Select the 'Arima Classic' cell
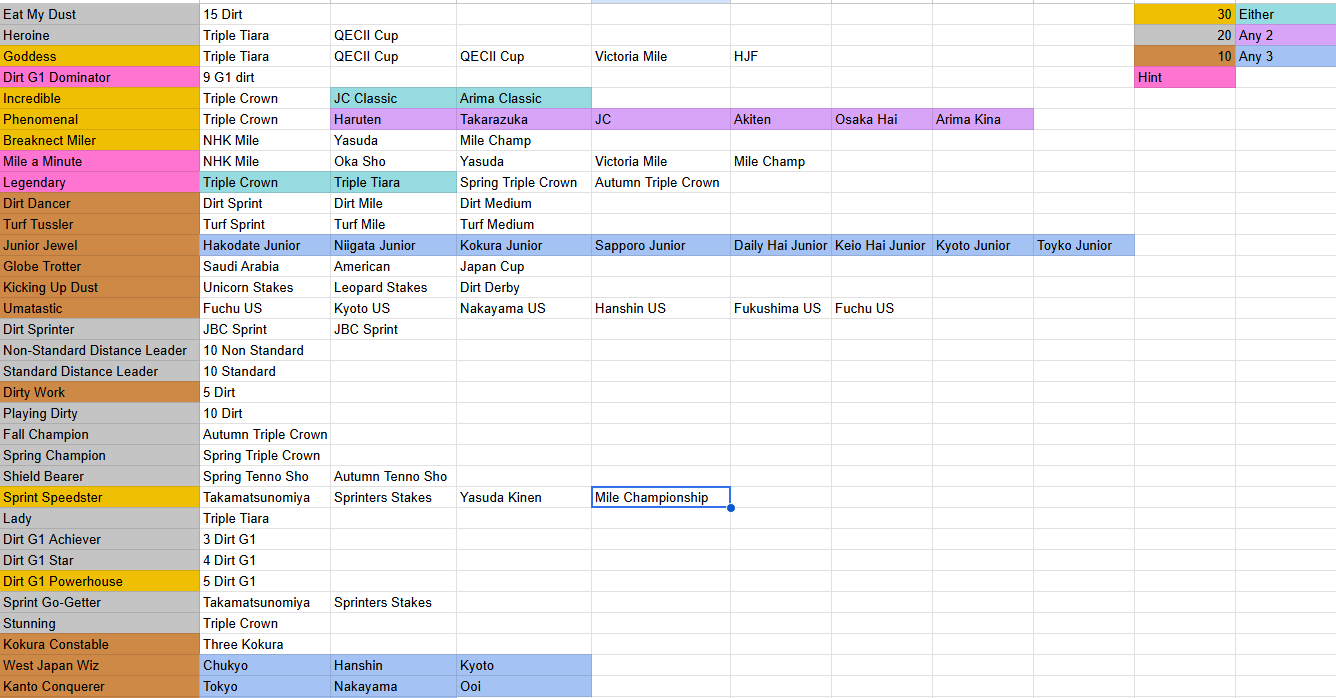Screen dimensions: 1336x698 [x=524, y=98]
